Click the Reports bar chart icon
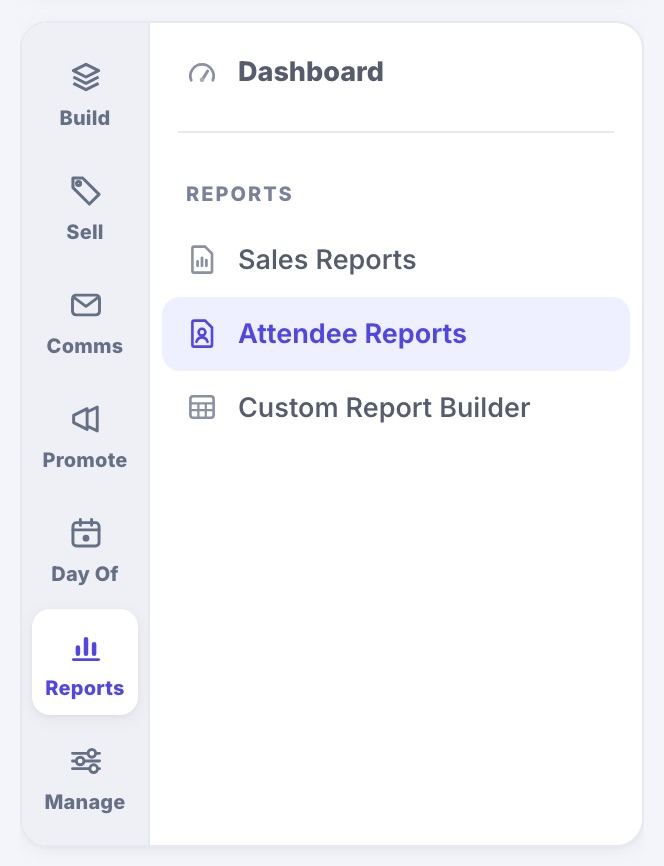The width and height of the screenshot is (664, 866). coord(86,648)
